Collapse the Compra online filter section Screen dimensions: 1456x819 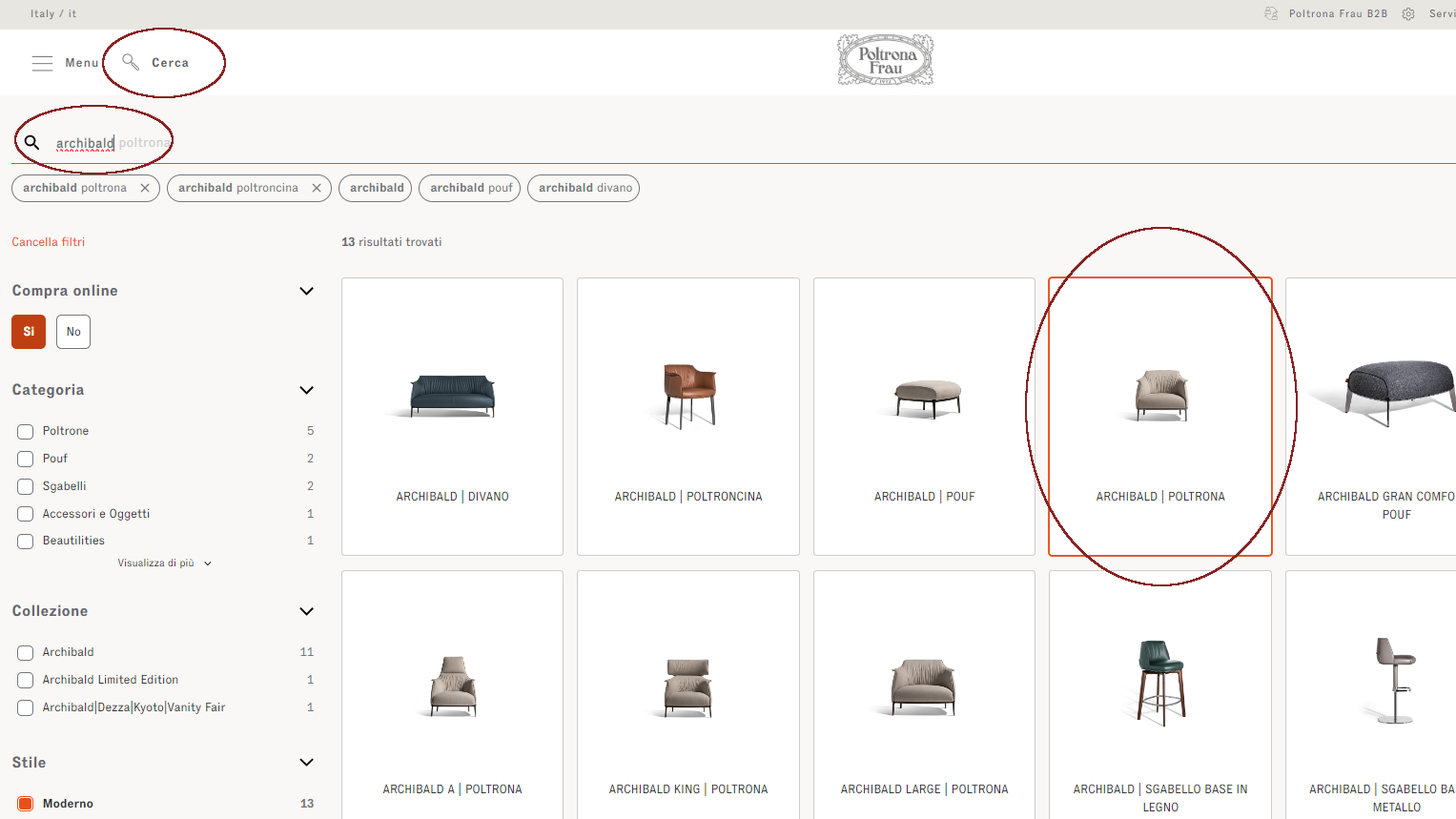point(306,291)
